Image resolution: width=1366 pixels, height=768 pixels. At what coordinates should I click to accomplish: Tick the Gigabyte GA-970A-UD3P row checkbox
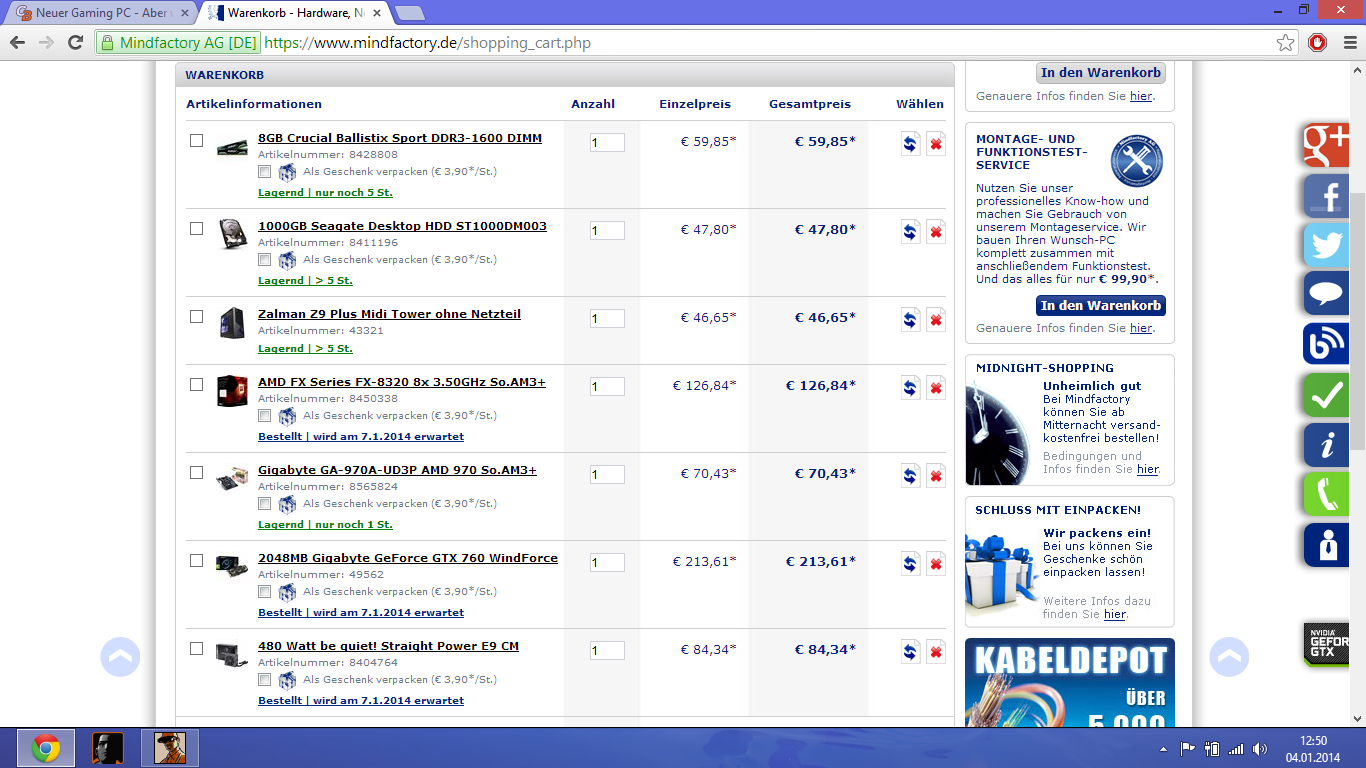[197, 472]
